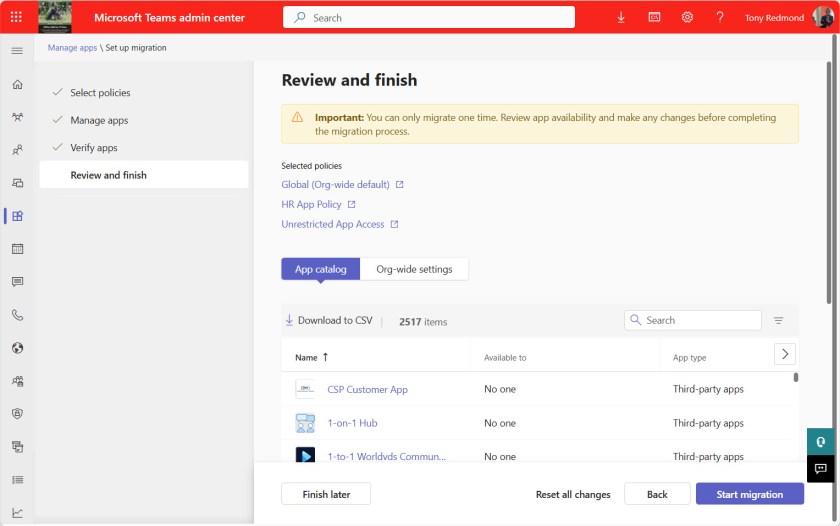Open the Teams section icon in sidebar
The width and height of the screenshot is (840, 526).
click(x=17, y=117)
